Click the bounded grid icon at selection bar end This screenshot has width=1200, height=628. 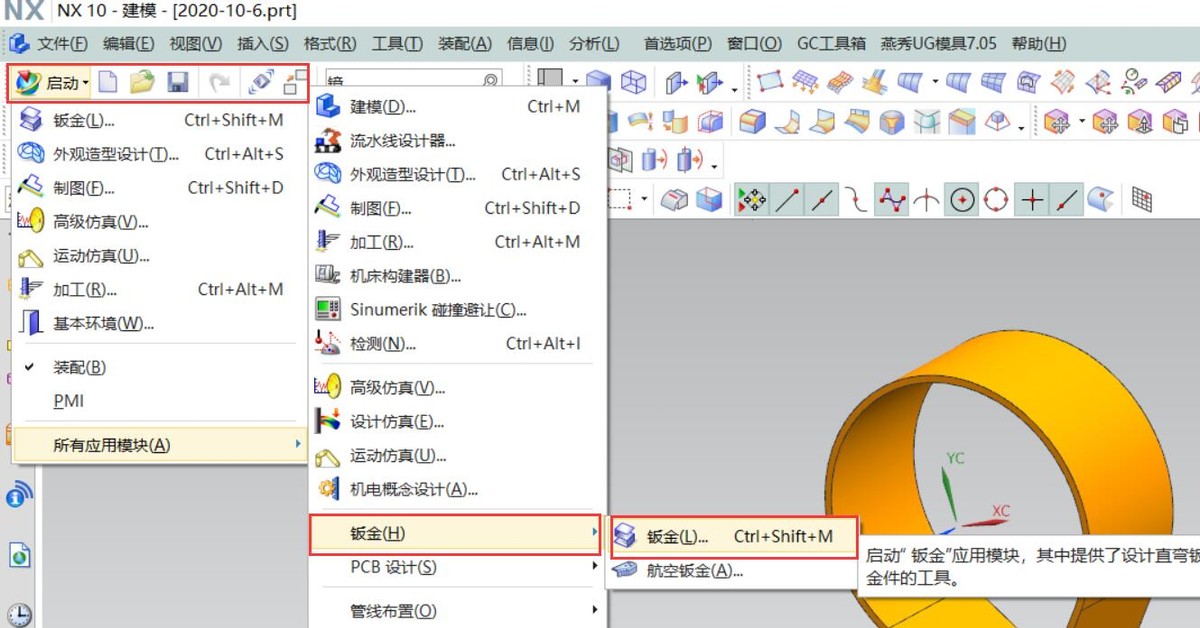click(x=1142, y=200)
